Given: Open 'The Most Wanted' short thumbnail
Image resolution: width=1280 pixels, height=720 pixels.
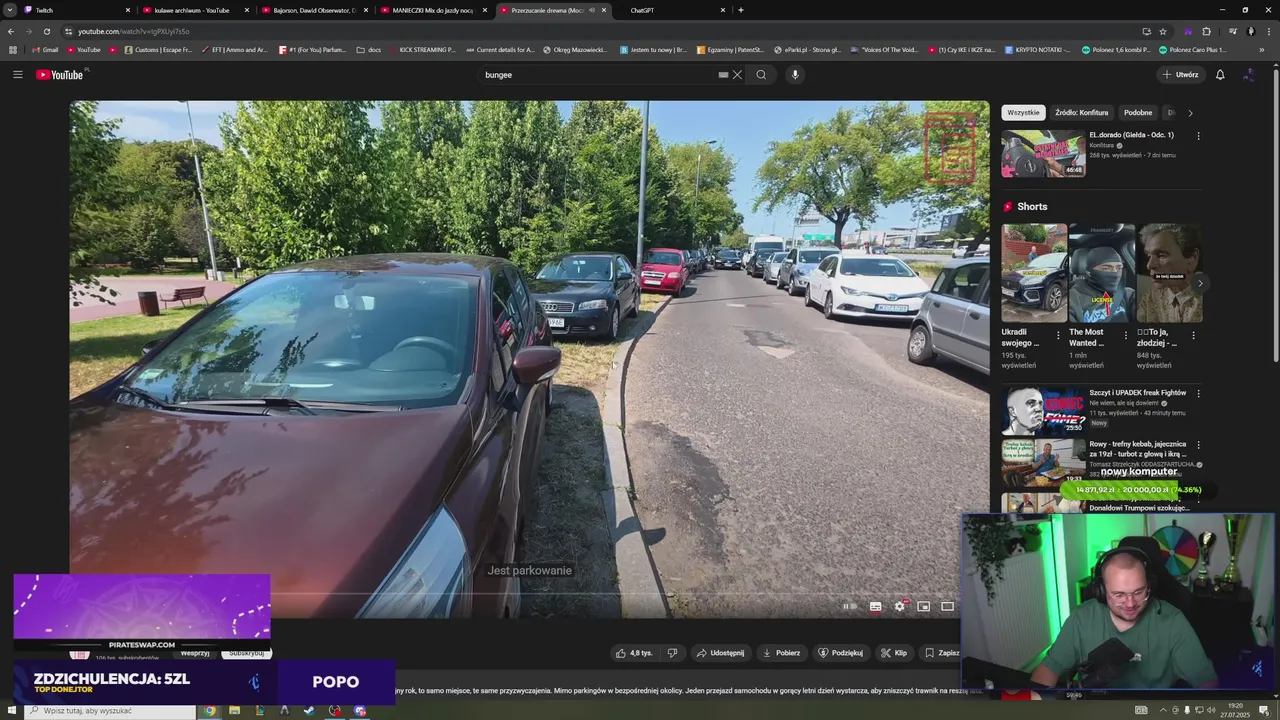Looking at the screenshot, I should tap(1101, 273).
